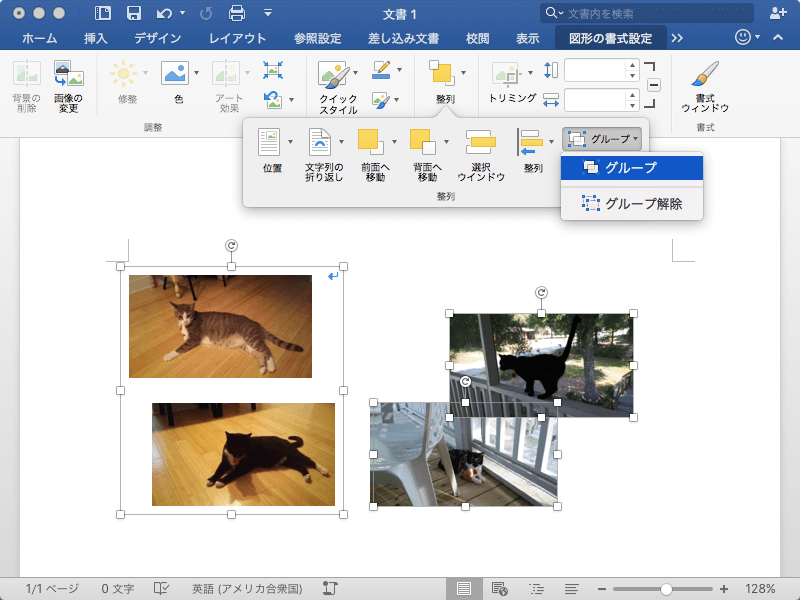Click the 整列 arrange ribbon button
The width and height of the screenshot is (800, 600).
click(442, 73)
